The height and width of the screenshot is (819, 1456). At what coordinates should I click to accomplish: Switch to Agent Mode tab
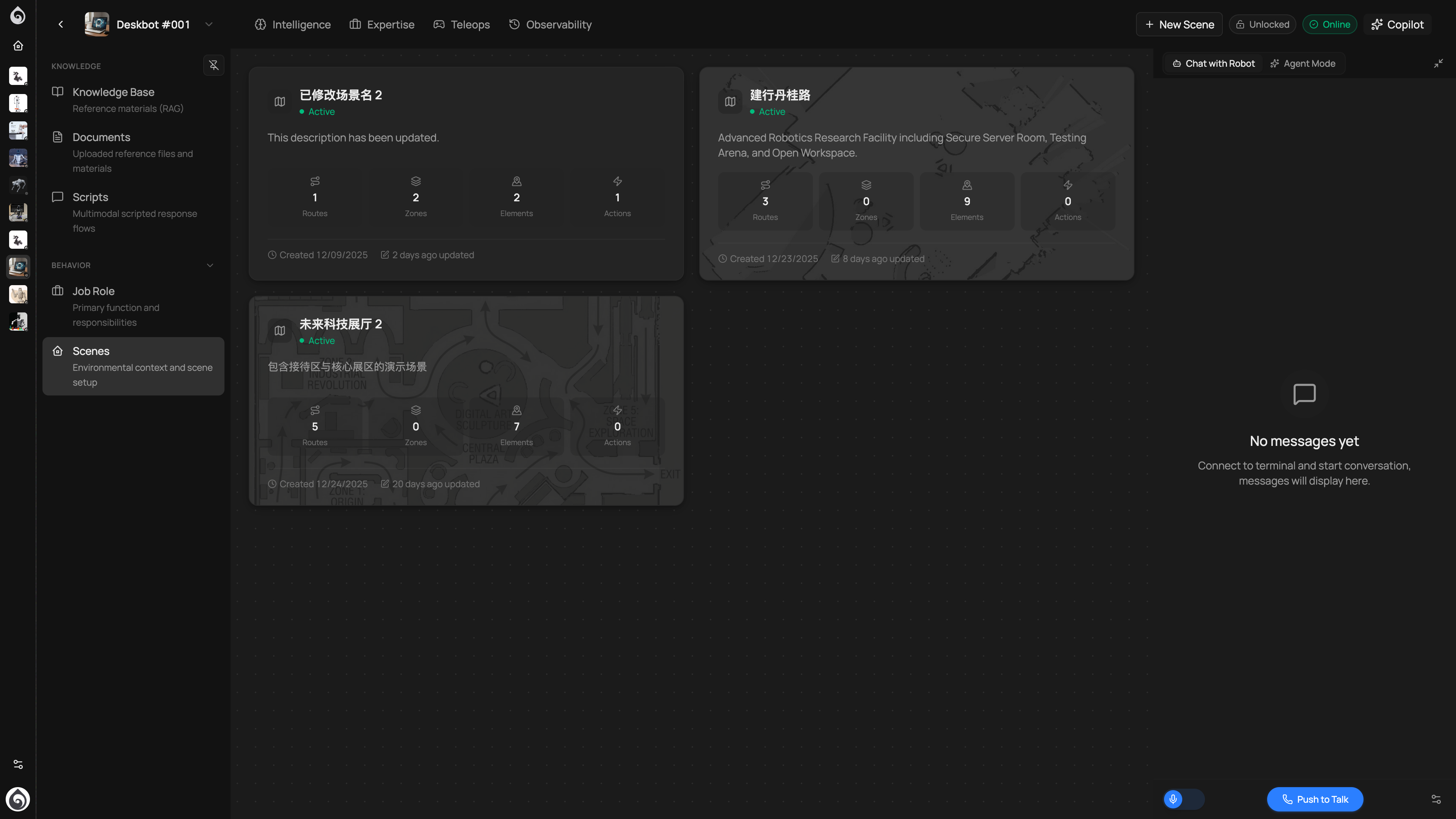tap(1303, 63)
